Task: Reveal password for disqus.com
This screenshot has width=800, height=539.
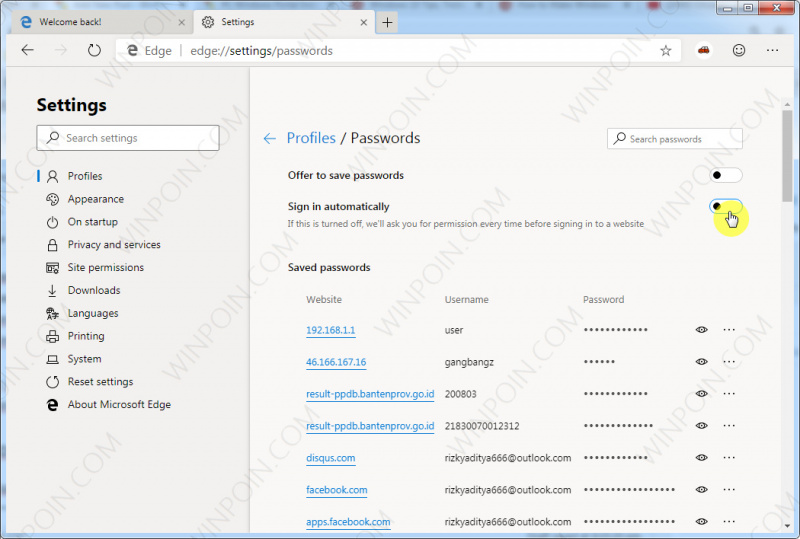Action: coord(702,458)
